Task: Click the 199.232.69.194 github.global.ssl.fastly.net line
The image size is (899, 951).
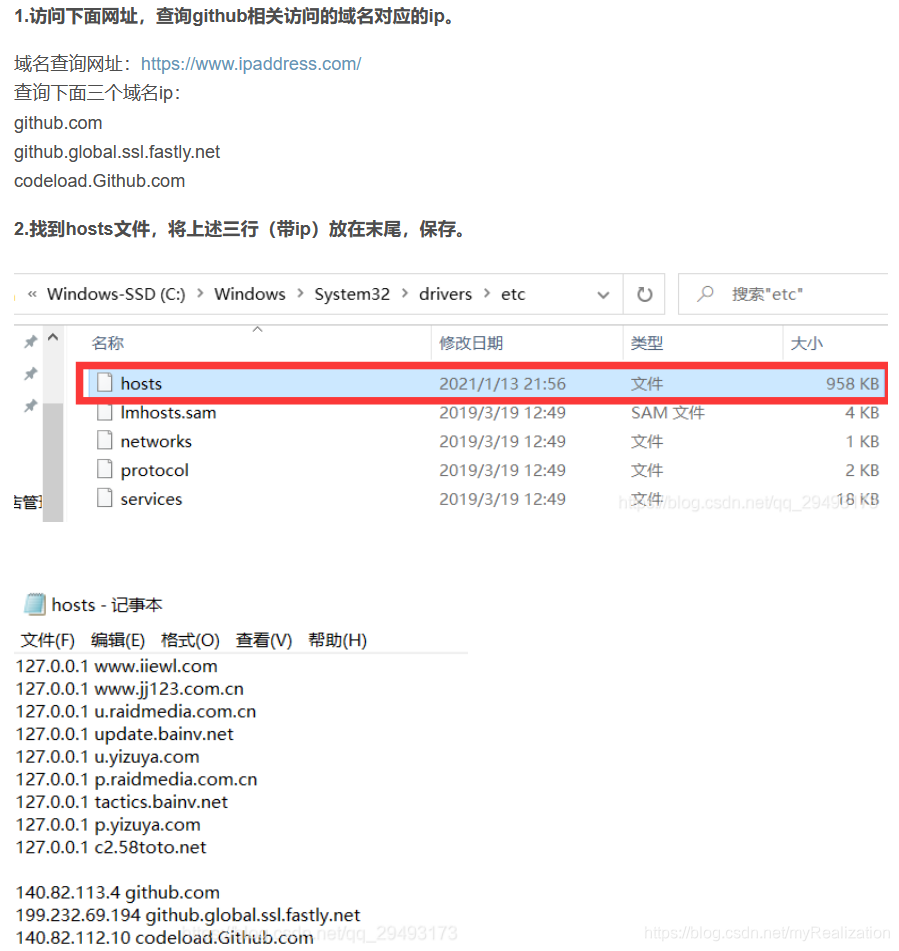Action: point(188,915)
